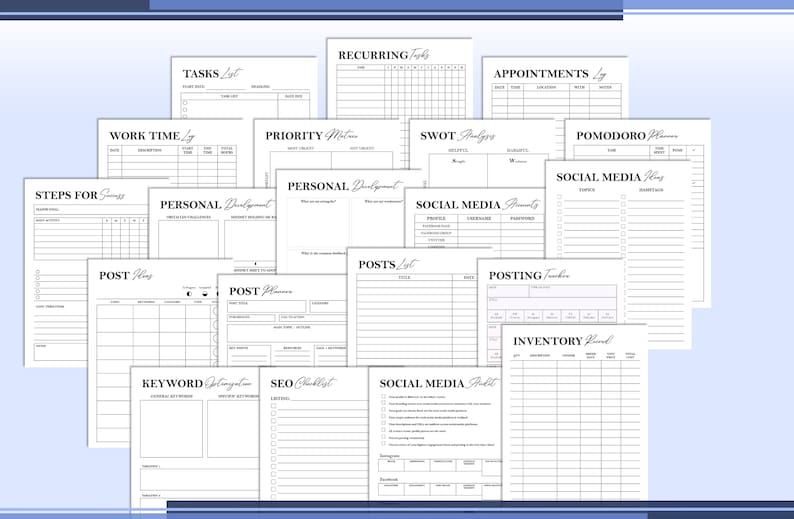
Task: Click the LISTING field label on SEO Checklist
Action: (280, 398)
